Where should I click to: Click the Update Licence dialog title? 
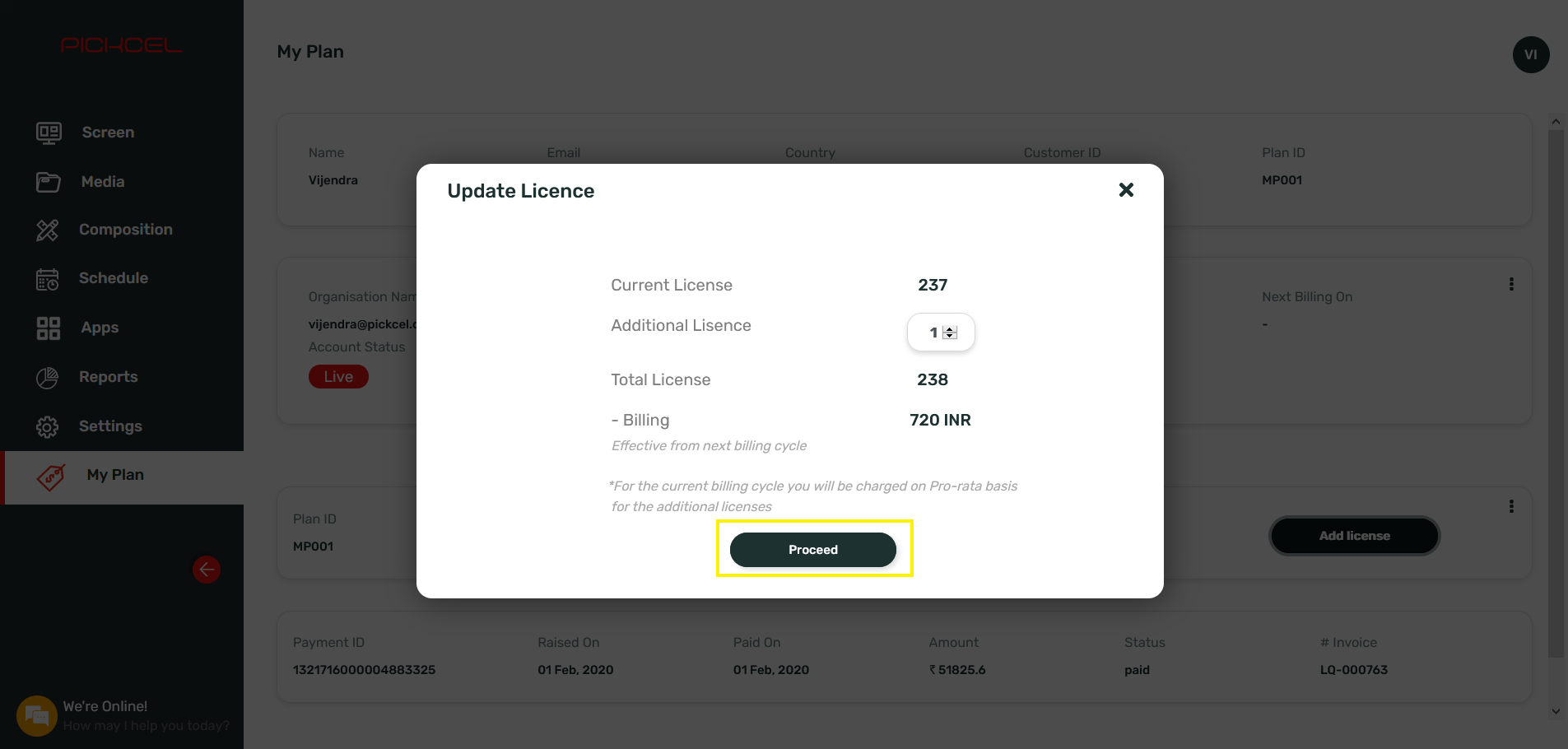click(x=521, y=191)
